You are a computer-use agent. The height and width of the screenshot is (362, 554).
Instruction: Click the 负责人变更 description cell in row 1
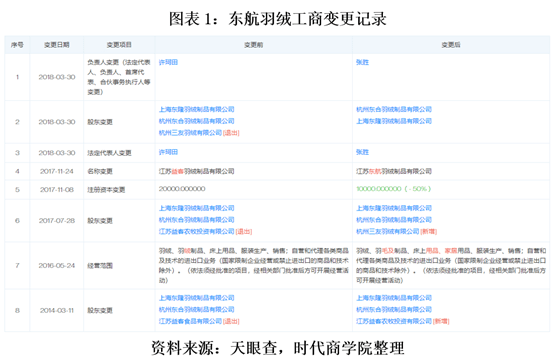click(x=119, y=77)
